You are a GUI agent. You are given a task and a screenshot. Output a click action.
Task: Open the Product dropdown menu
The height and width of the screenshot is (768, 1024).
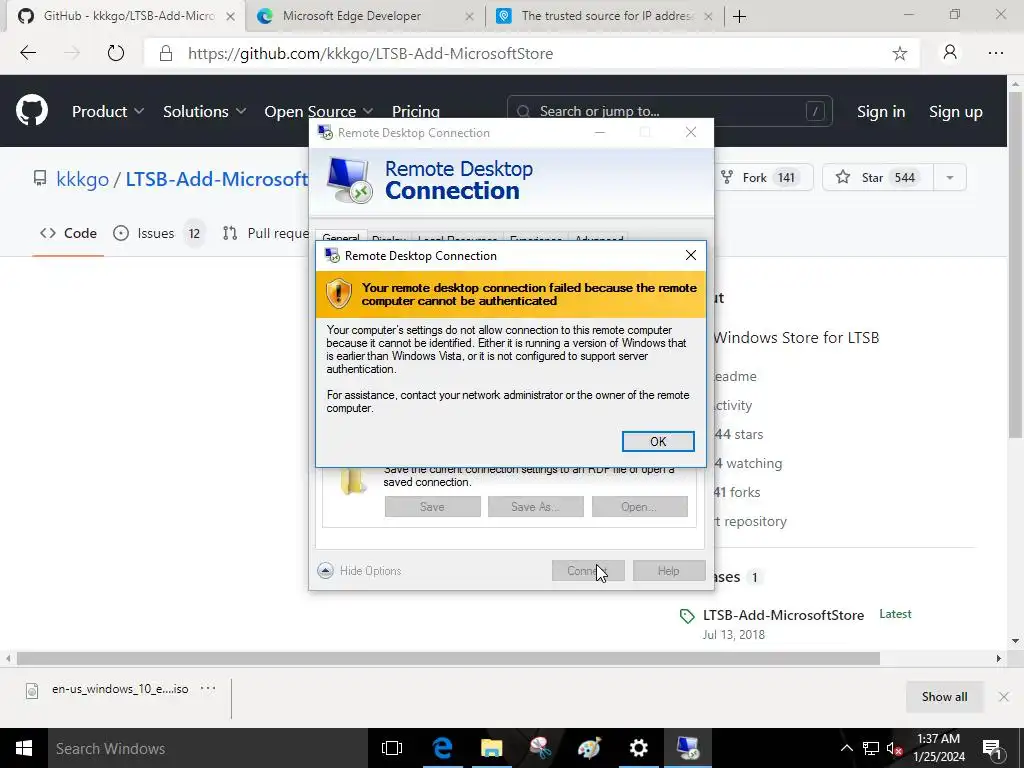coord(108,111)
